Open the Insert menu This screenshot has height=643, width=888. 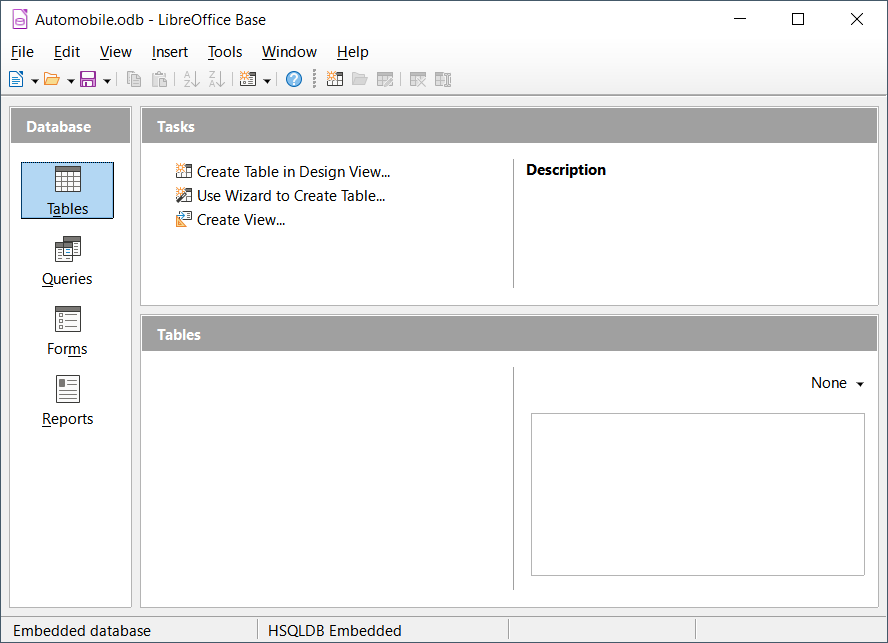(x=170, y=52)
